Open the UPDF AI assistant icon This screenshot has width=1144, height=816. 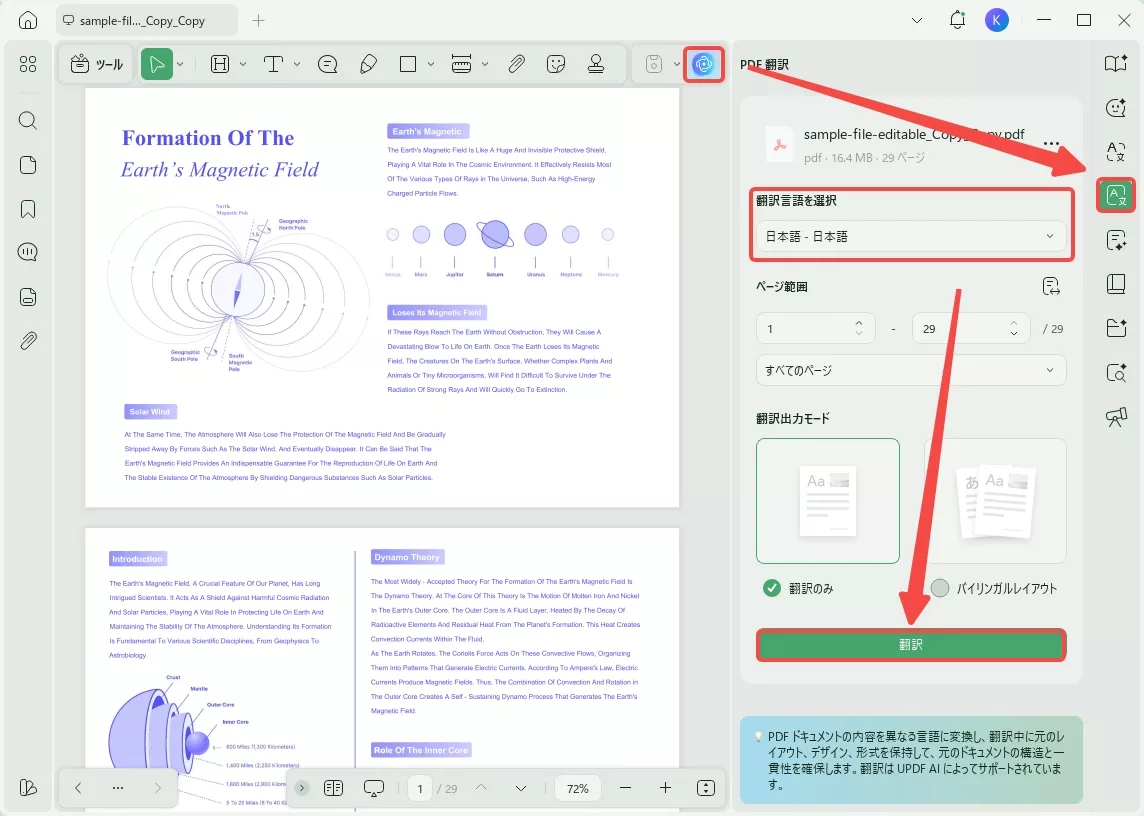tap(703, 63)
